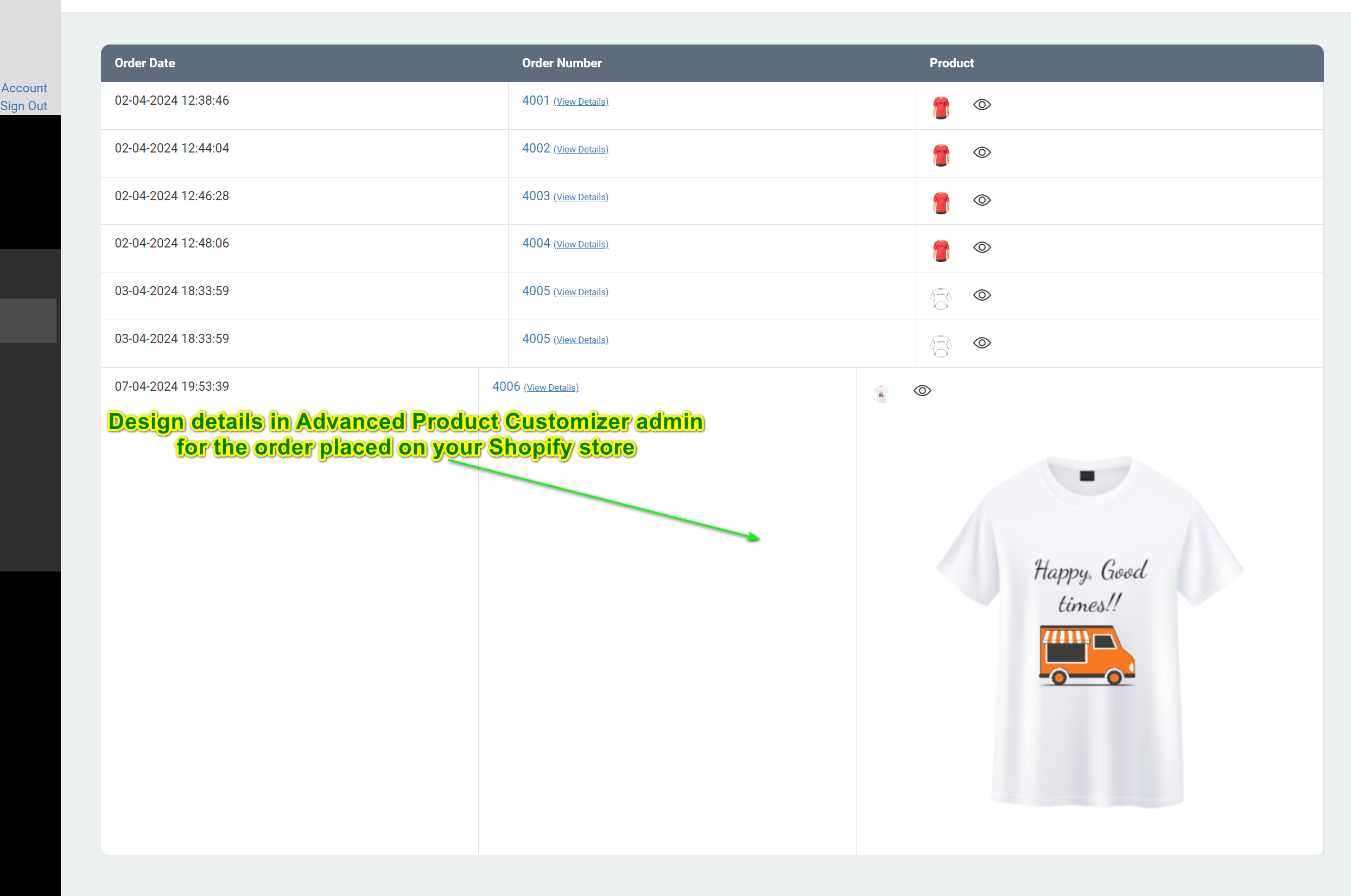The height and width of the screenshot is (896, 1351).
Task: Toggle eye visibility icon for order 4003
Action: coord(981,199)
